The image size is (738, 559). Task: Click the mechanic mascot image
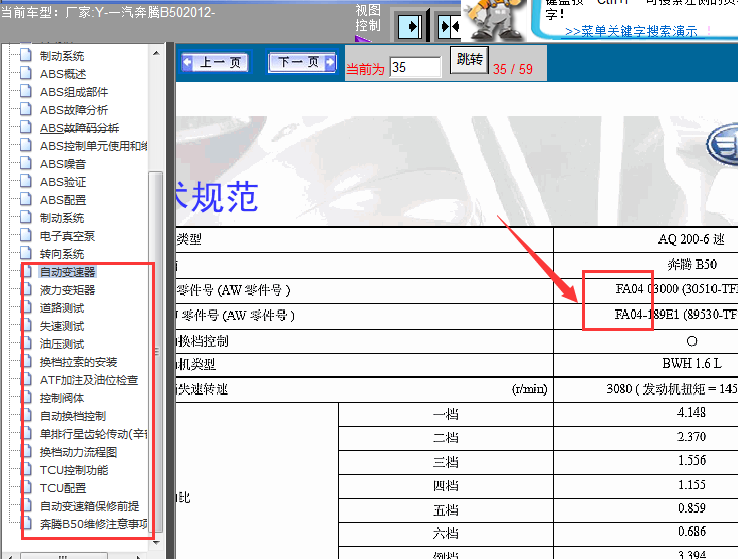click(x=494, y=20)
